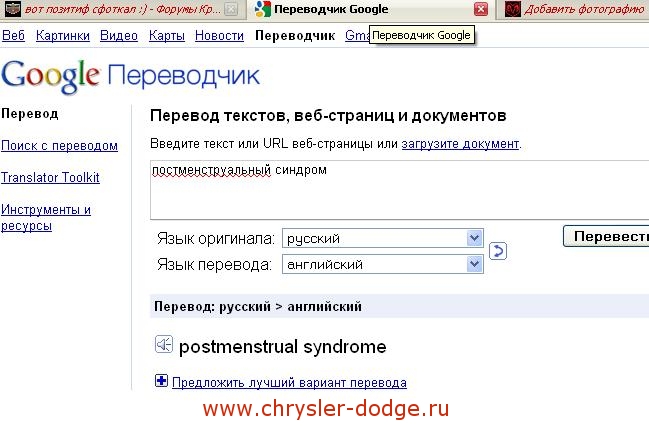Open the Новости navigation link
The width and height of the screenshot is (649, 426).
coord(219,36)
